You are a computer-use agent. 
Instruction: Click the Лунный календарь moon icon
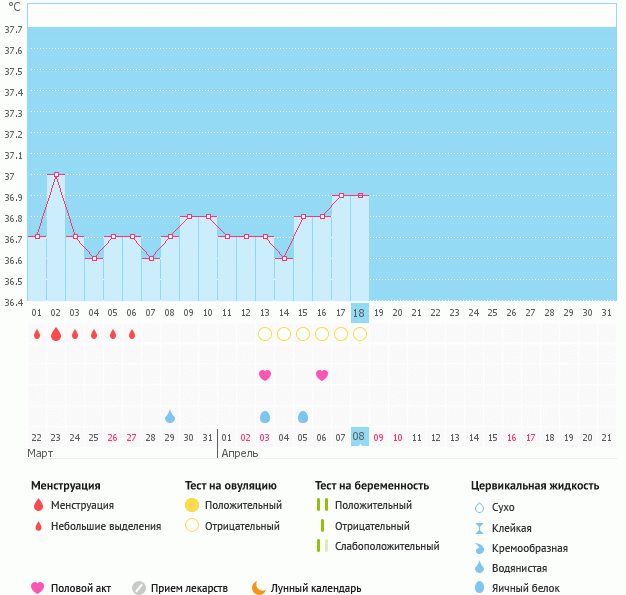pyautogui.click(x=260, y=588)
